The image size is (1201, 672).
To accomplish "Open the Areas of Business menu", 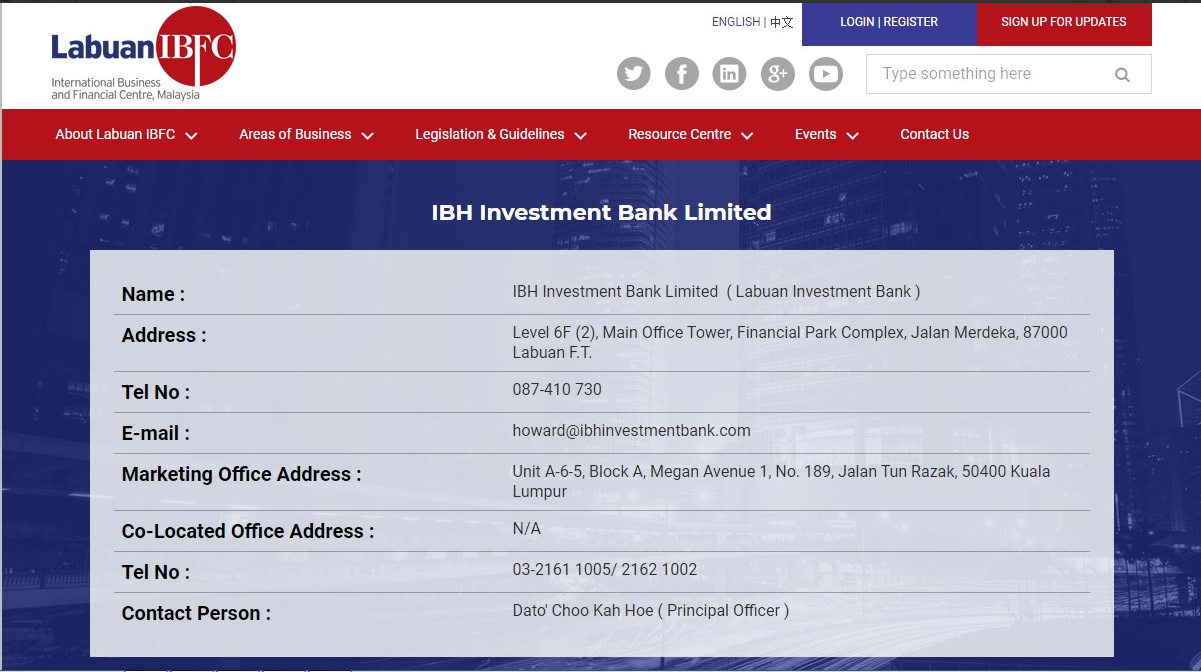I will point(296,134).
